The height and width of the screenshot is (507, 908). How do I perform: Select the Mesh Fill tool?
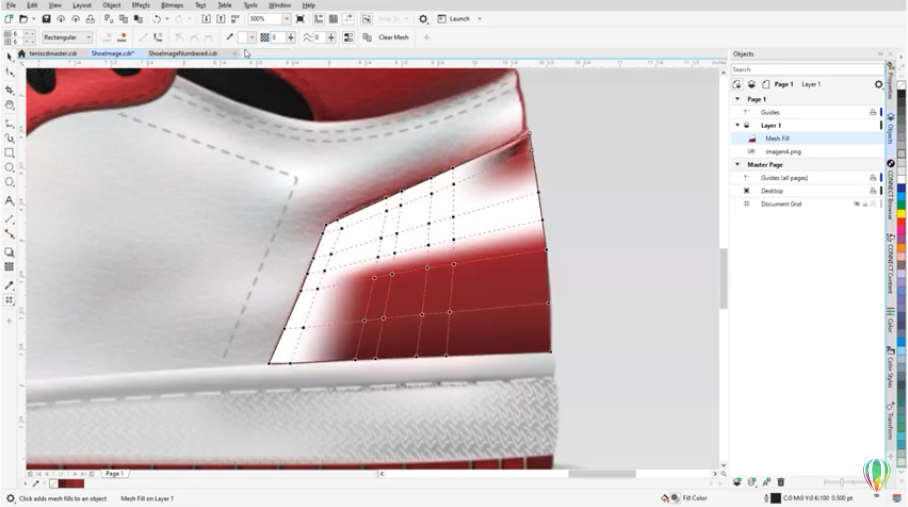(x=9, y=300)
